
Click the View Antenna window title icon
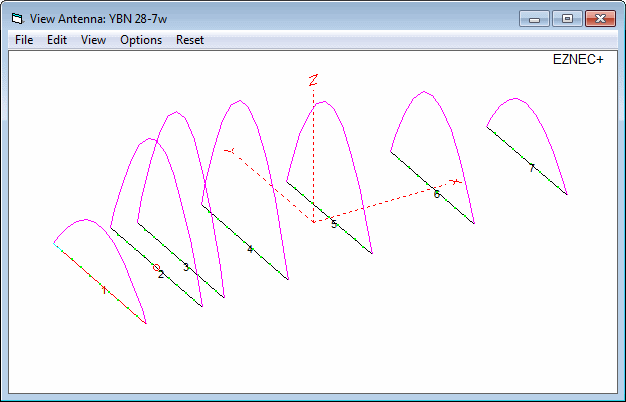(x=17, y=18)
